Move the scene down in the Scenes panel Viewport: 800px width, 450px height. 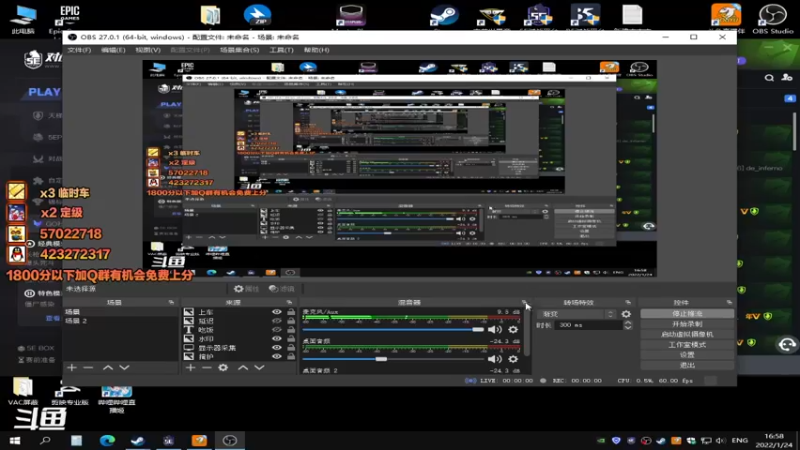click(x=124, y=367)
